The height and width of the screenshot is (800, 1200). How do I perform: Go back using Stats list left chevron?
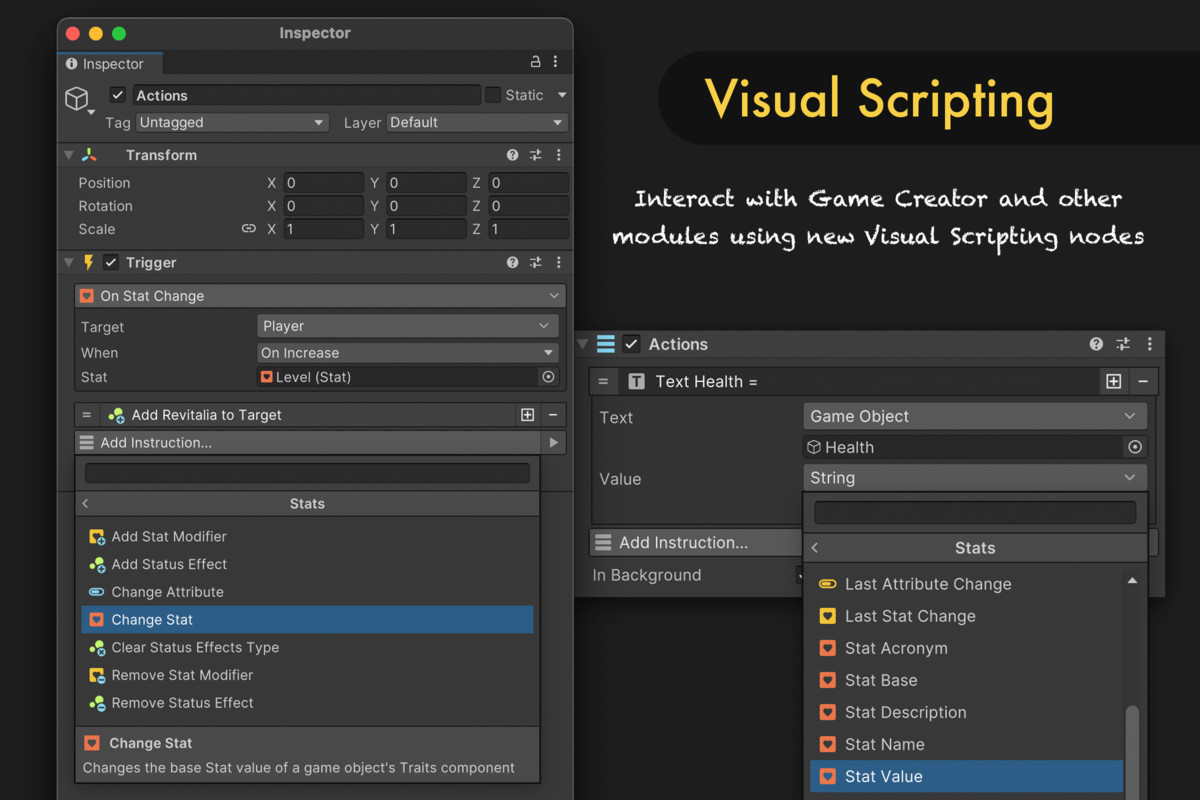(x=86, y=504)
